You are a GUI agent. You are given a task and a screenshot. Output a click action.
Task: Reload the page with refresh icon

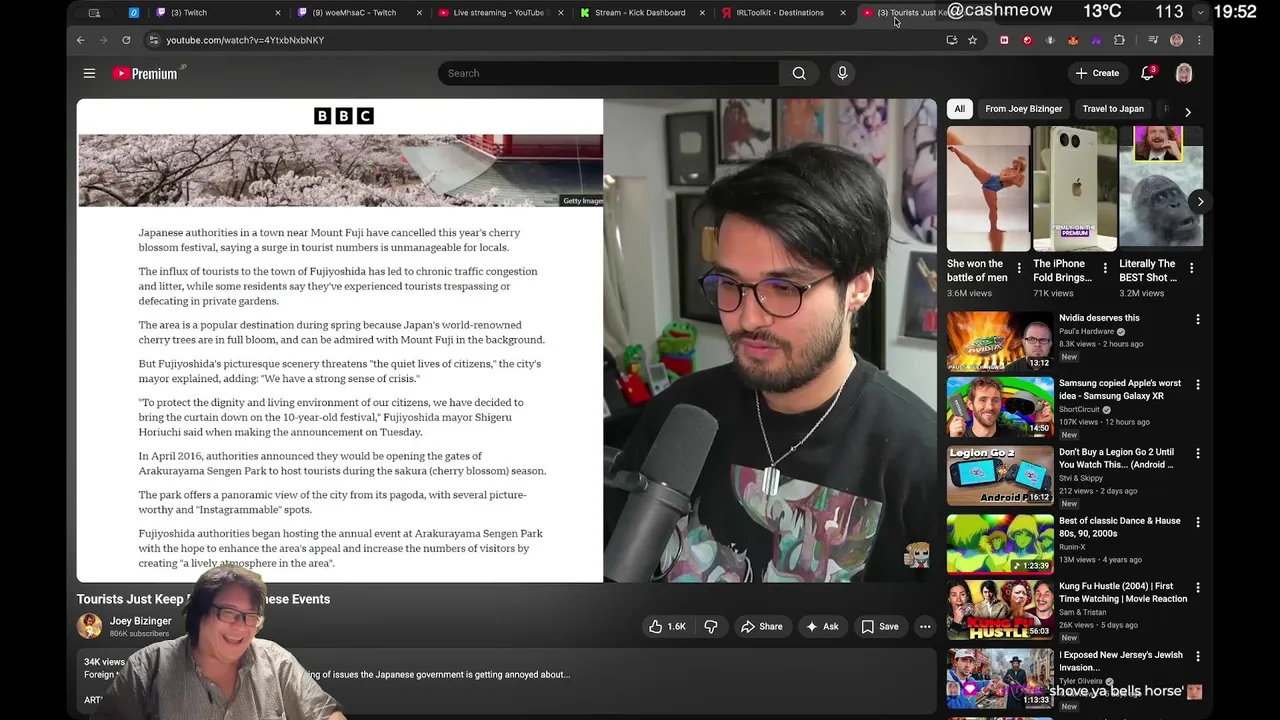click(126, 40)
